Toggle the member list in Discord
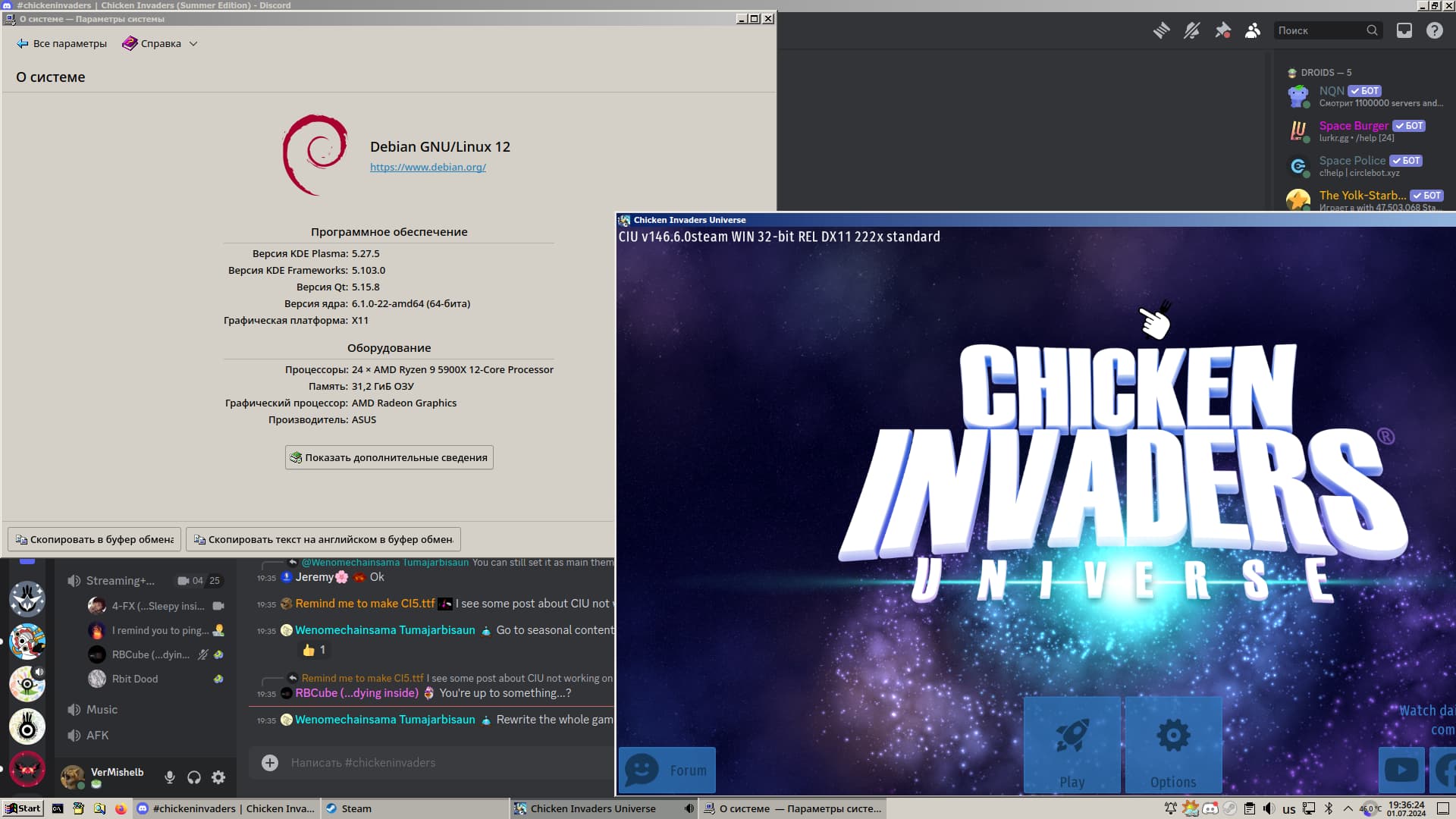 tap(1253, 30)
